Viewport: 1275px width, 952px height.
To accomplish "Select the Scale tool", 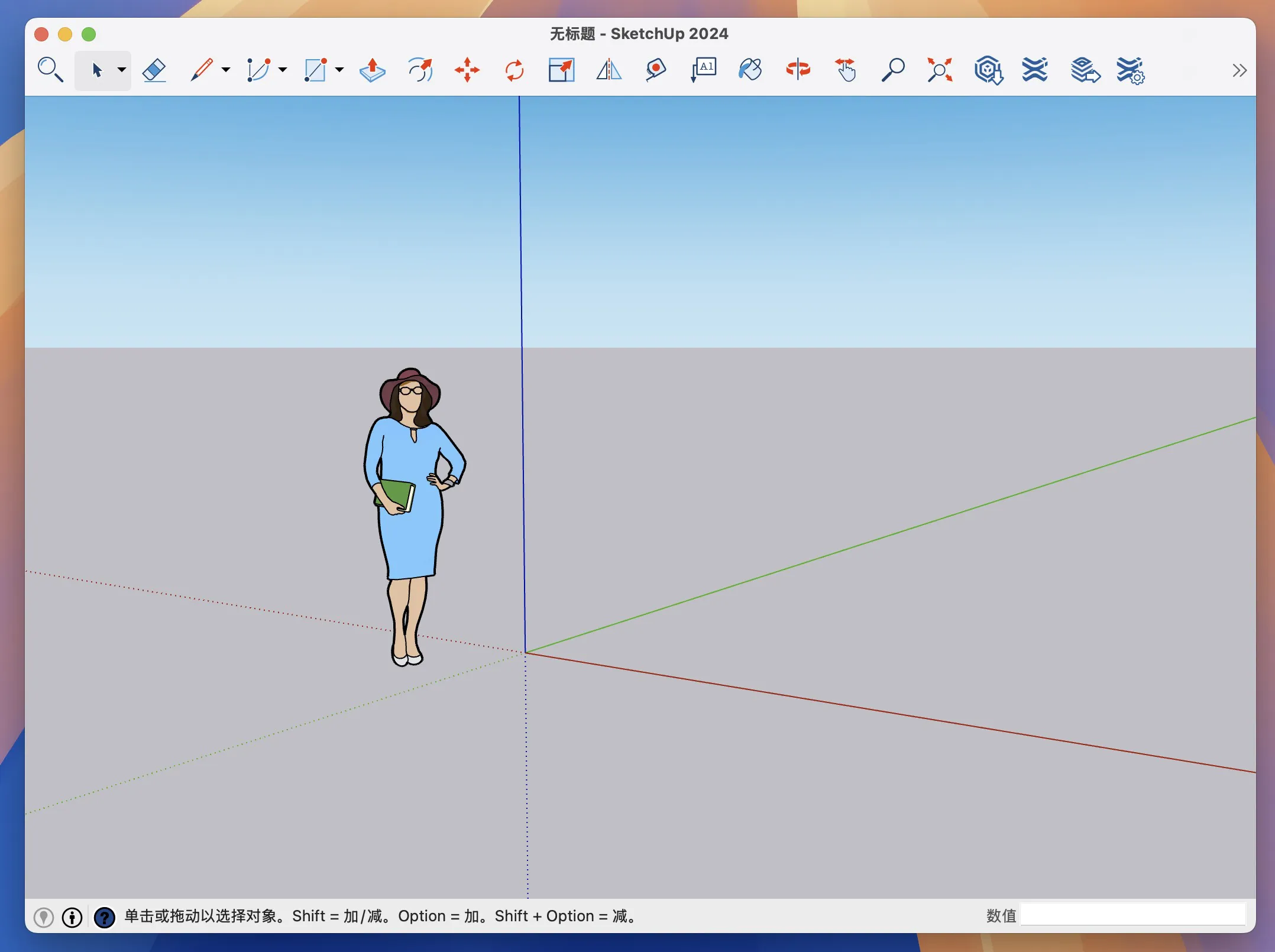I will [x=562, y=70].
